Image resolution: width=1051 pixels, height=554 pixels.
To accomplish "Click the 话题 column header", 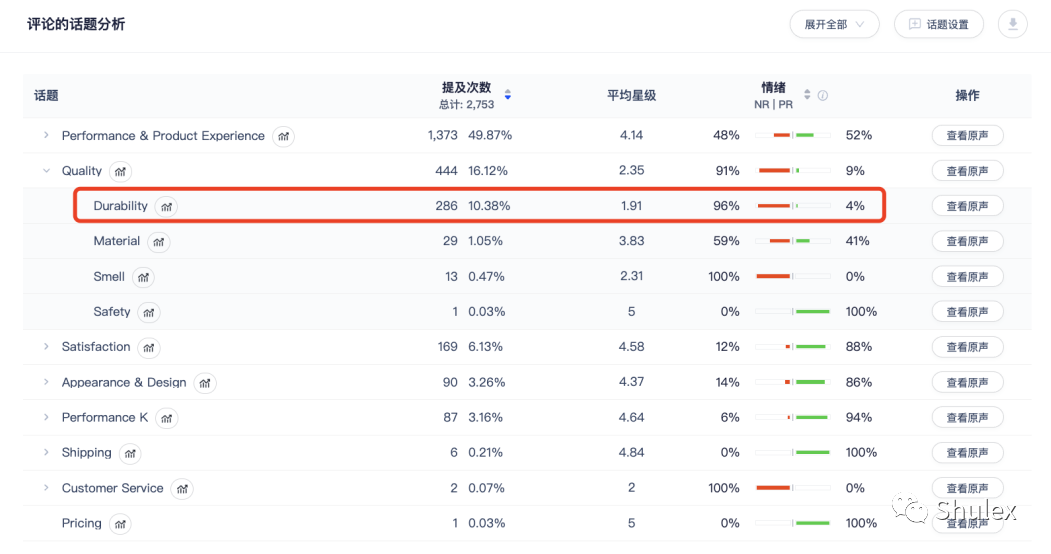I will coord(46,95).
